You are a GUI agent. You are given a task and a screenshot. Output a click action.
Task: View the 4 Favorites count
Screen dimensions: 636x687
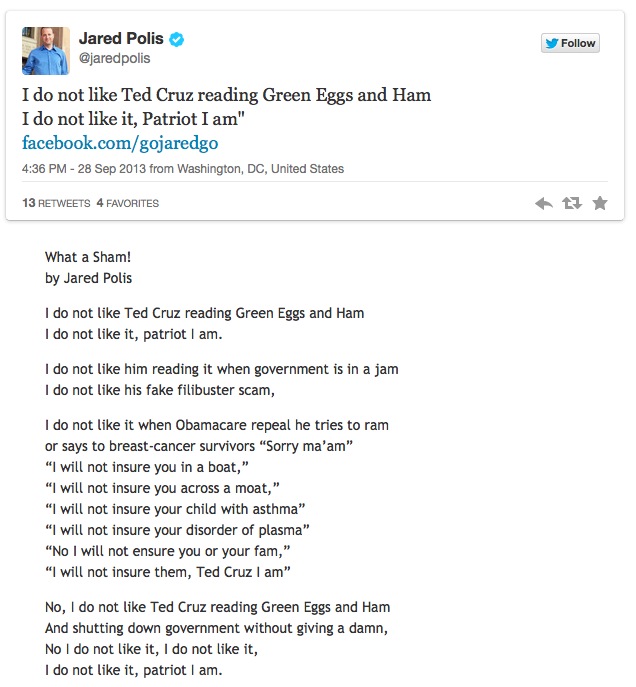click(x=127, y=203)
